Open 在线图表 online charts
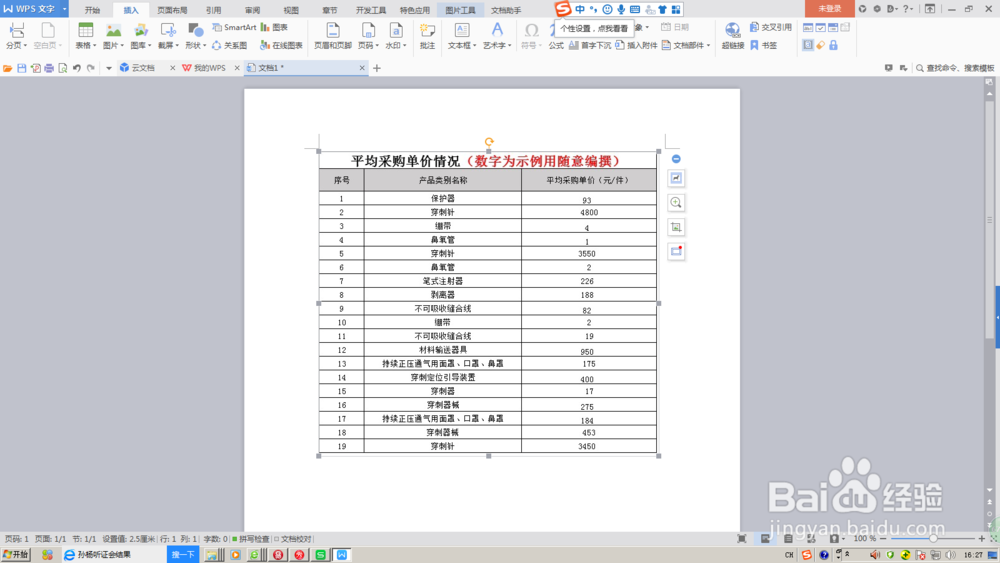 (281, 45)
